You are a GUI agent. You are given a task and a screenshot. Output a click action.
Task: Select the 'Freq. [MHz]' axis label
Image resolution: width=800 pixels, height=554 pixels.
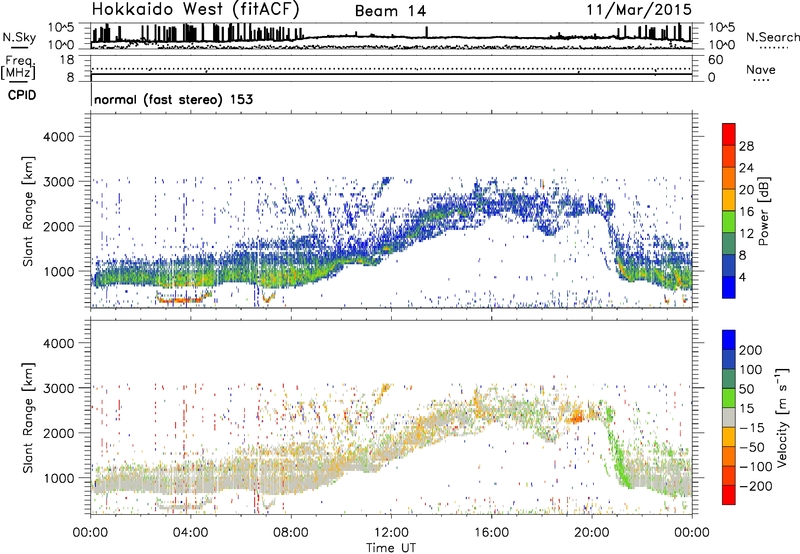pos(18,67)
